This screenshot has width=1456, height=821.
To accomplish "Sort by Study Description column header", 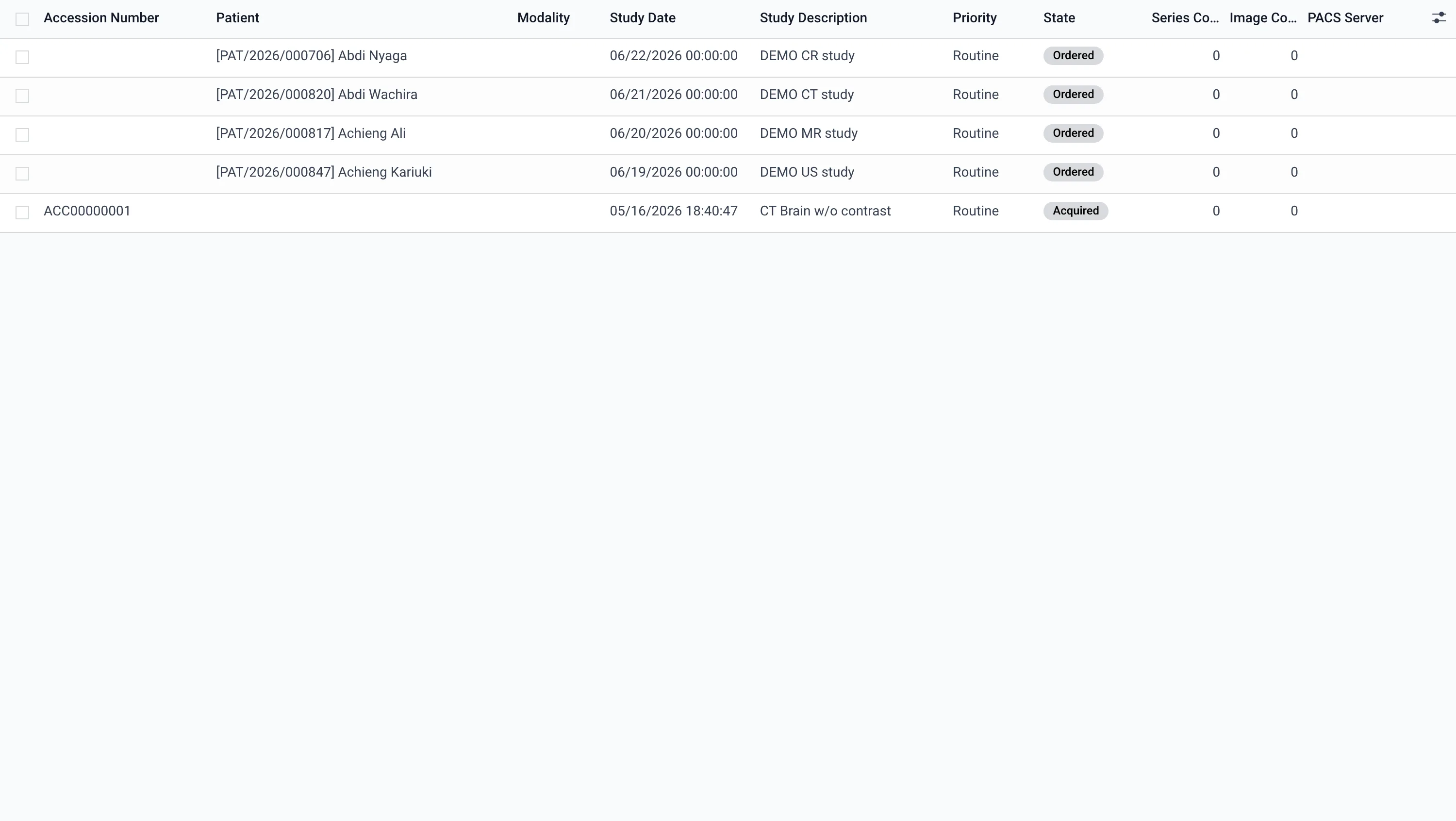I will 813,18.
